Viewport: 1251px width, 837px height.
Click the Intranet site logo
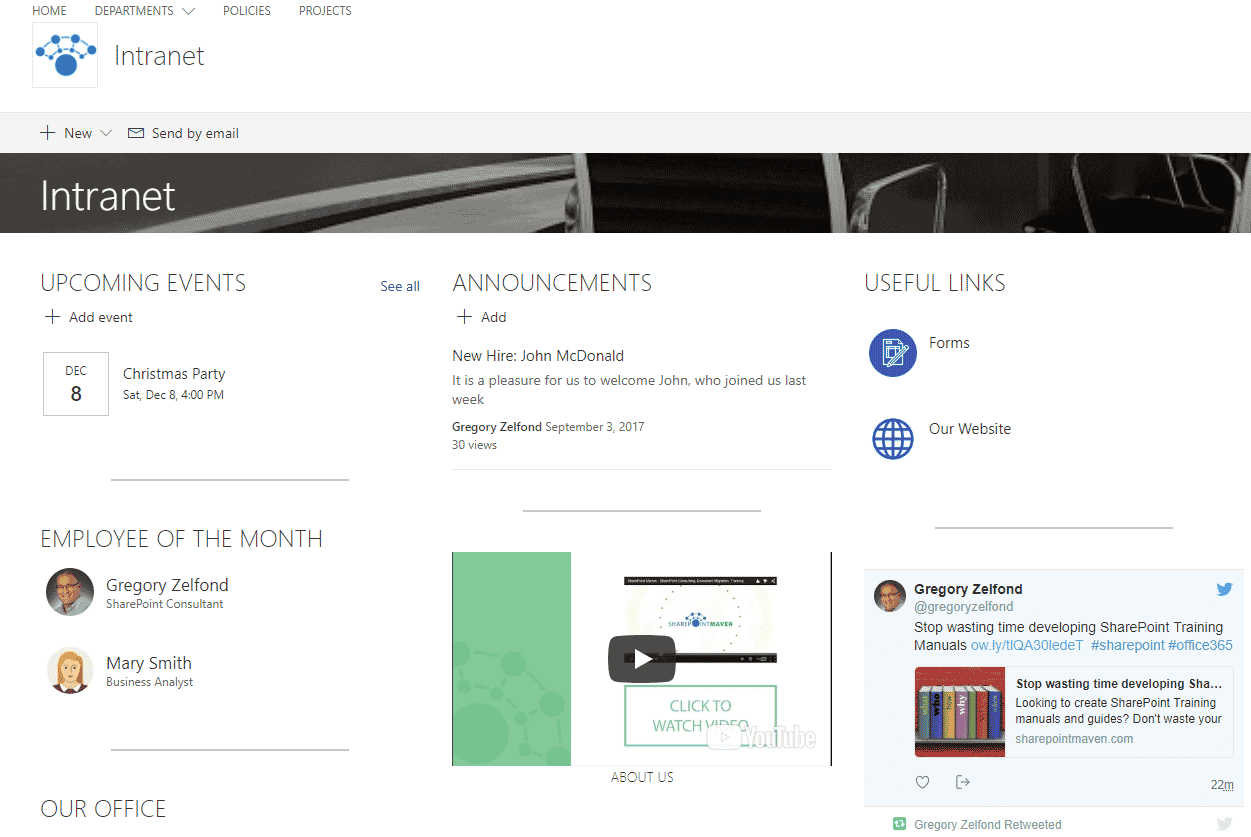[x=64, y=55]
